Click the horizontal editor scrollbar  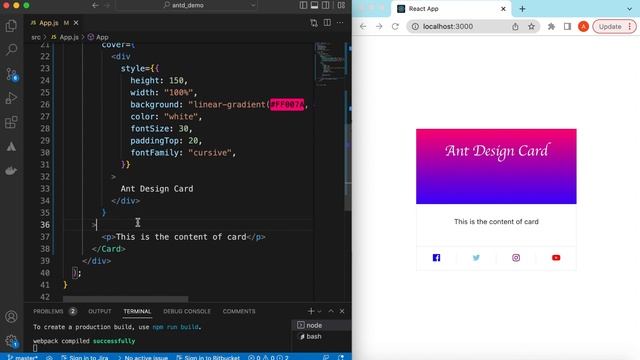(x=125, y=299)
